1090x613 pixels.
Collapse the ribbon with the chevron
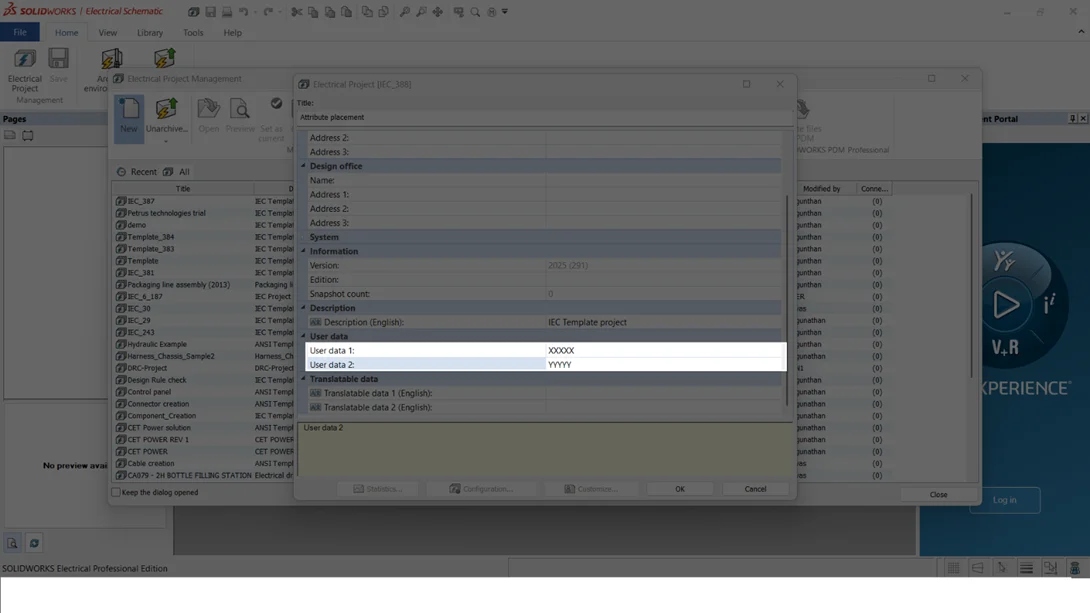click(1081, 32)
